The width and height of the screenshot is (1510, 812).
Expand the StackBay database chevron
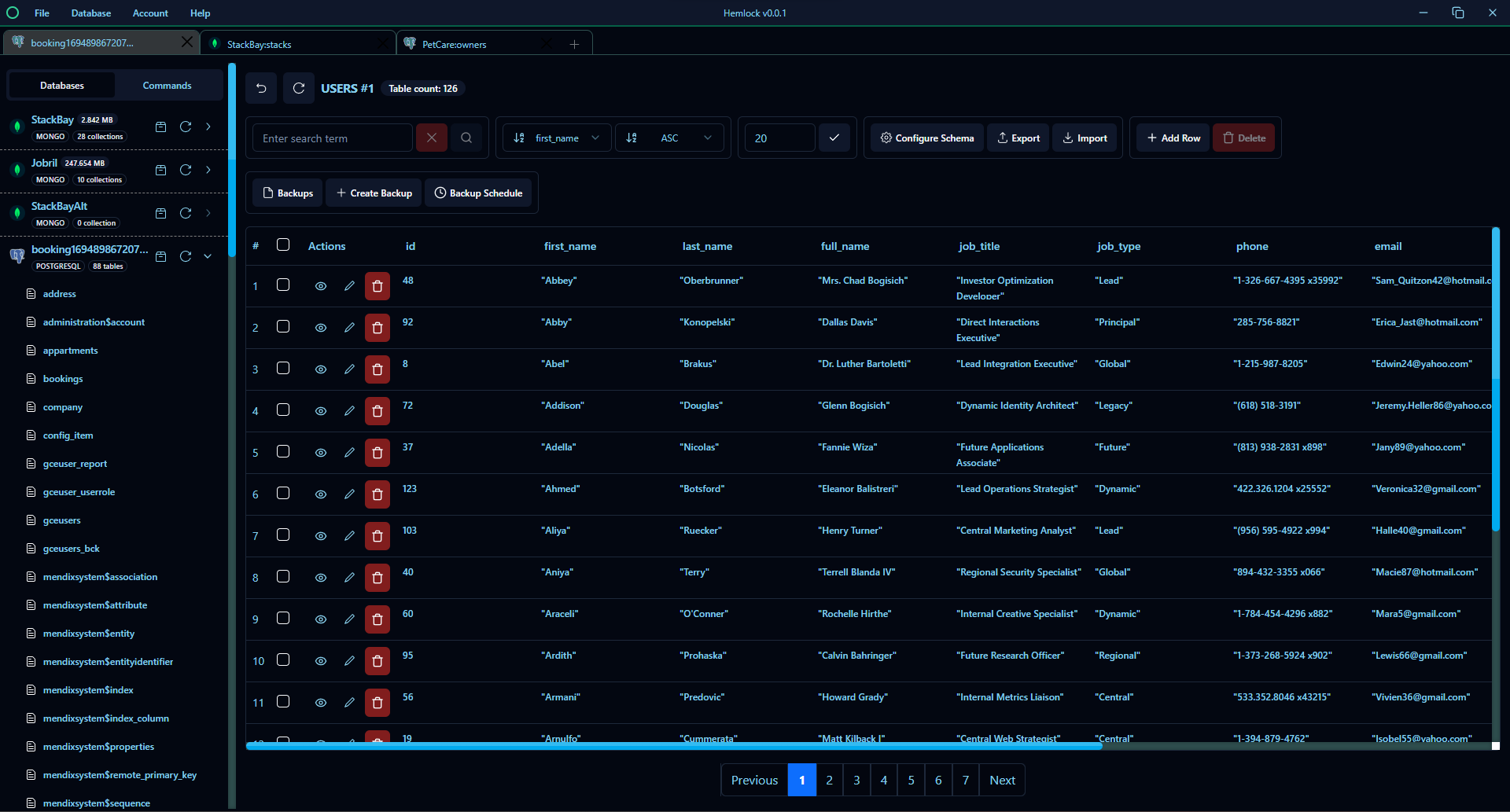[x=208, y=127]
